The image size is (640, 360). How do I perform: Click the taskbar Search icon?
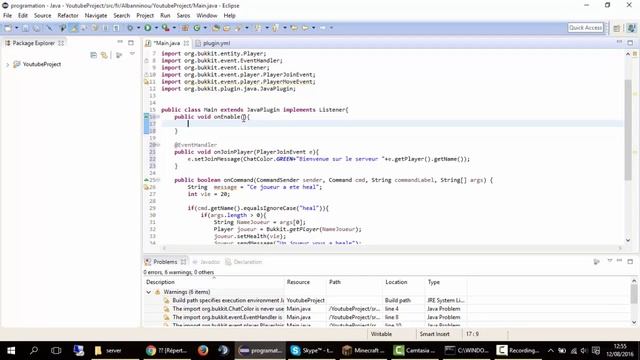[x=34, y=350]
